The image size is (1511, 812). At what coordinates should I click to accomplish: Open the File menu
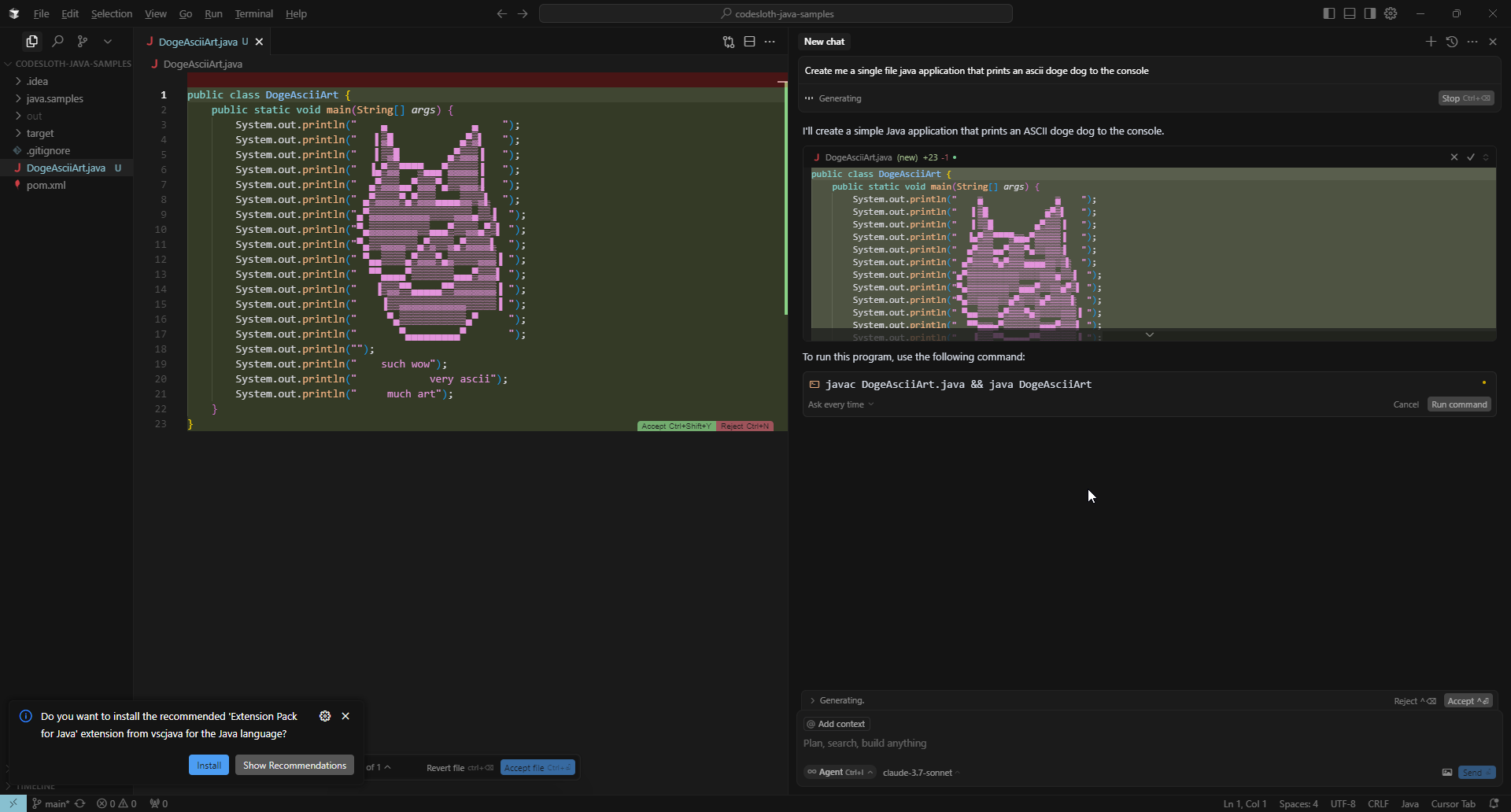41,13
